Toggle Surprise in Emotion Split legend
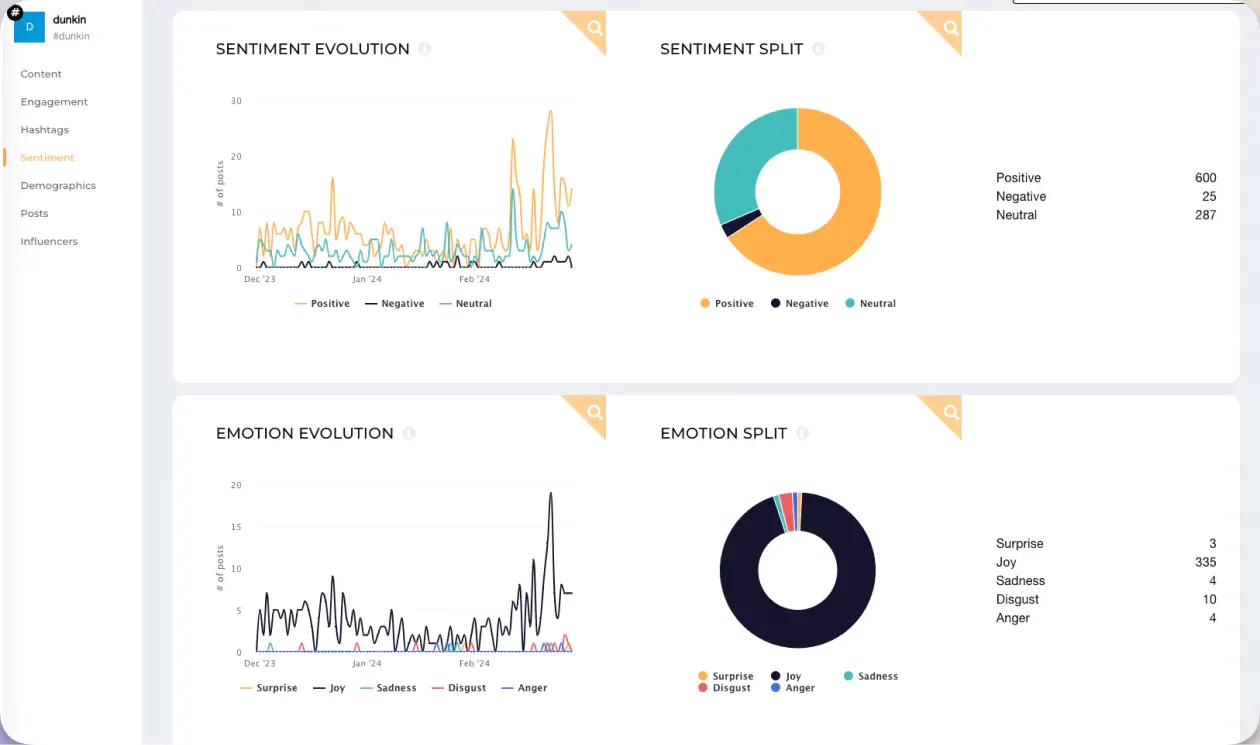Viewport: 1260px width, 745px height. (x=726, y=676)
